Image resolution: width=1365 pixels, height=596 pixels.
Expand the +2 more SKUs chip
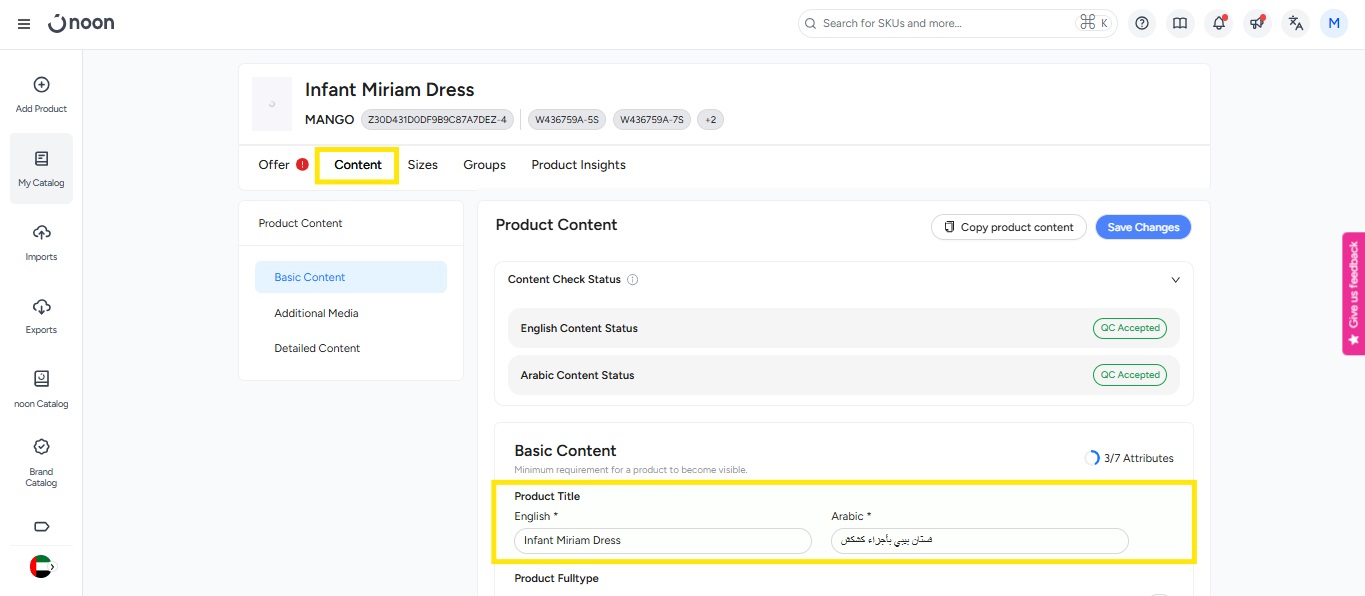click(710, 120)
